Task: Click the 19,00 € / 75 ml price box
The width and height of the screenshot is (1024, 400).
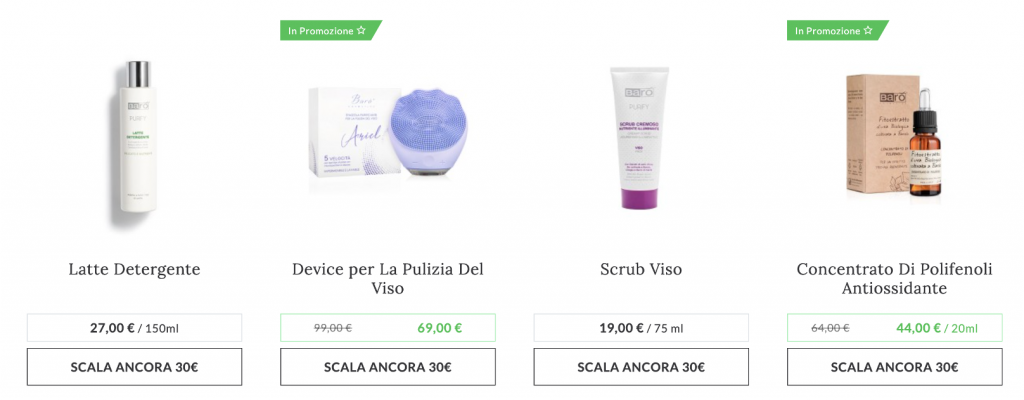Action: click(x=641, y=327)
